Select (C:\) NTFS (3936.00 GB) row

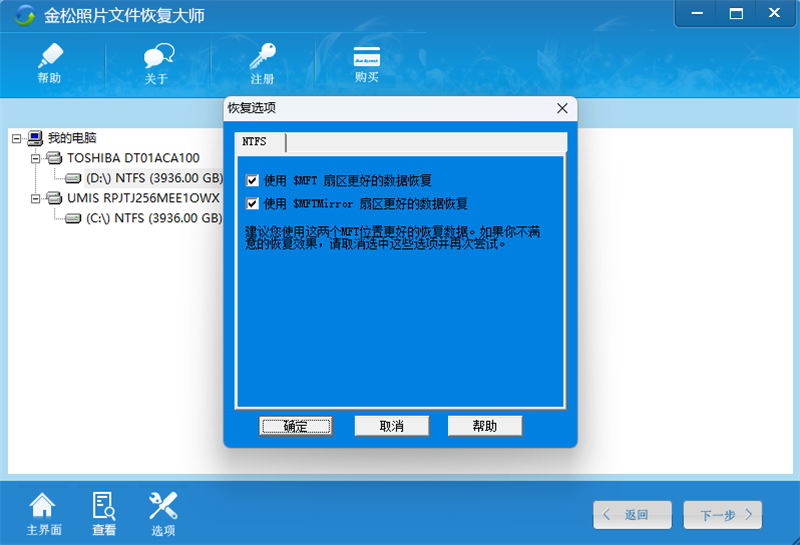(154, 218)
